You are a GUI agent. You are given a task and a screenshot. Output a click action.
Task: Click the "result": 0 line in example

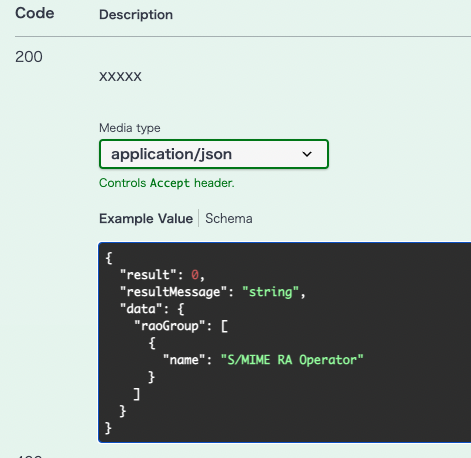(x=162, y=275)
